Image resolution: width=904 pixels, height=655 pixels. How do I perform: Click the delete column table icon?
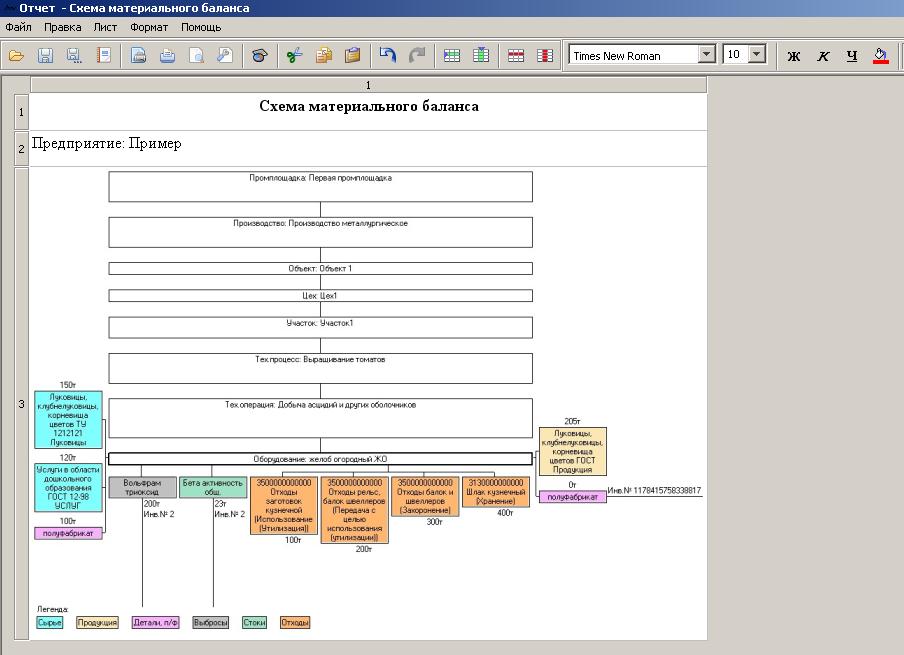pos(545,56)
